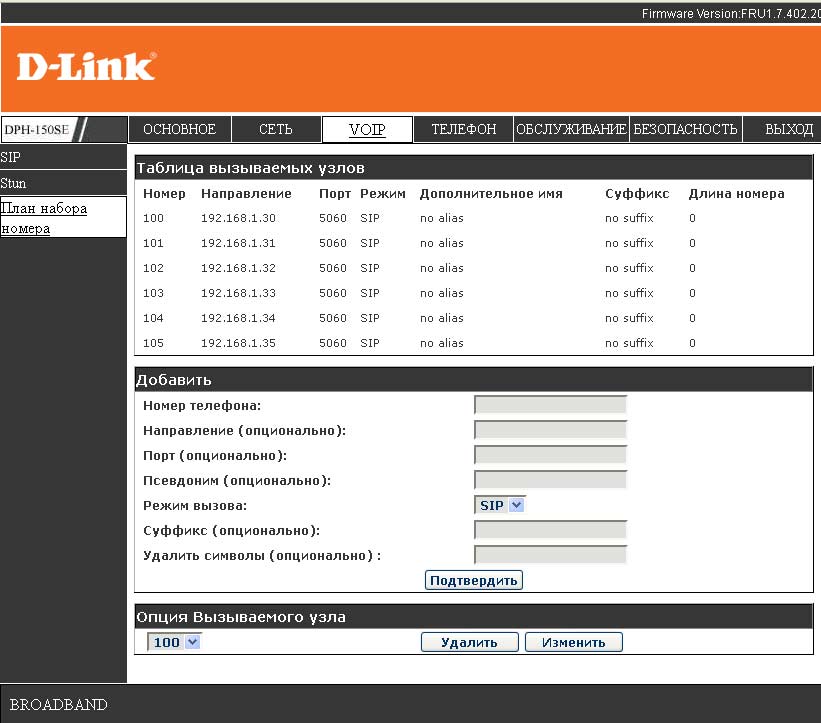
Task: Open the node number 100 dropdown
Action: (174, 642)
